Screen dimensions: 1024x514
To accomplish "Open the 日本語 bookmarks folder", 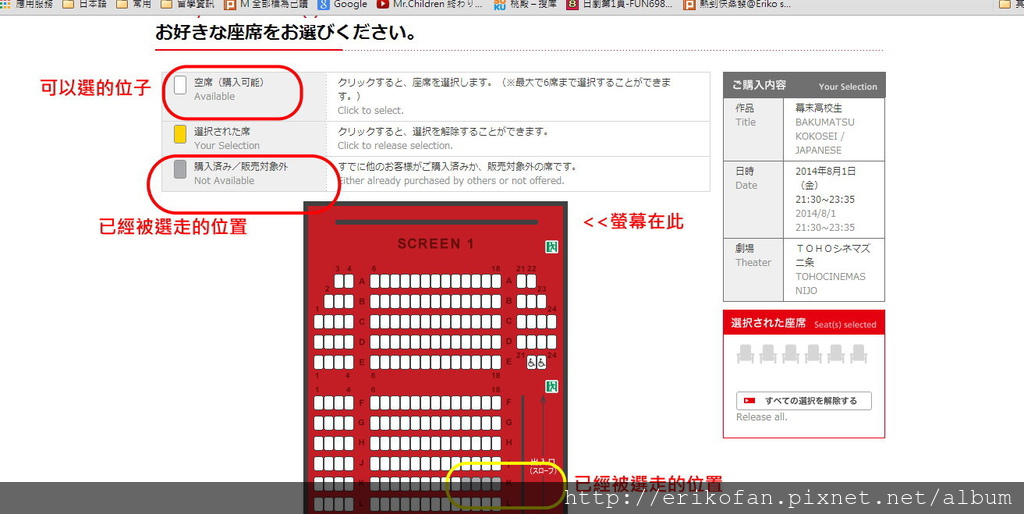I will [84, 4].
